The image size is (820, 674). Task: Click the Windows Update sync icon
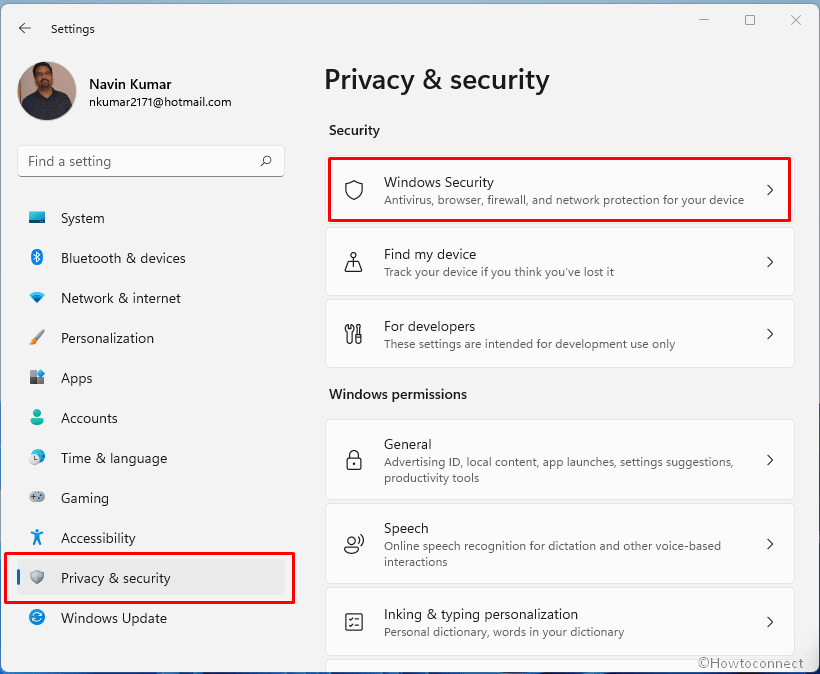(37, 617)
